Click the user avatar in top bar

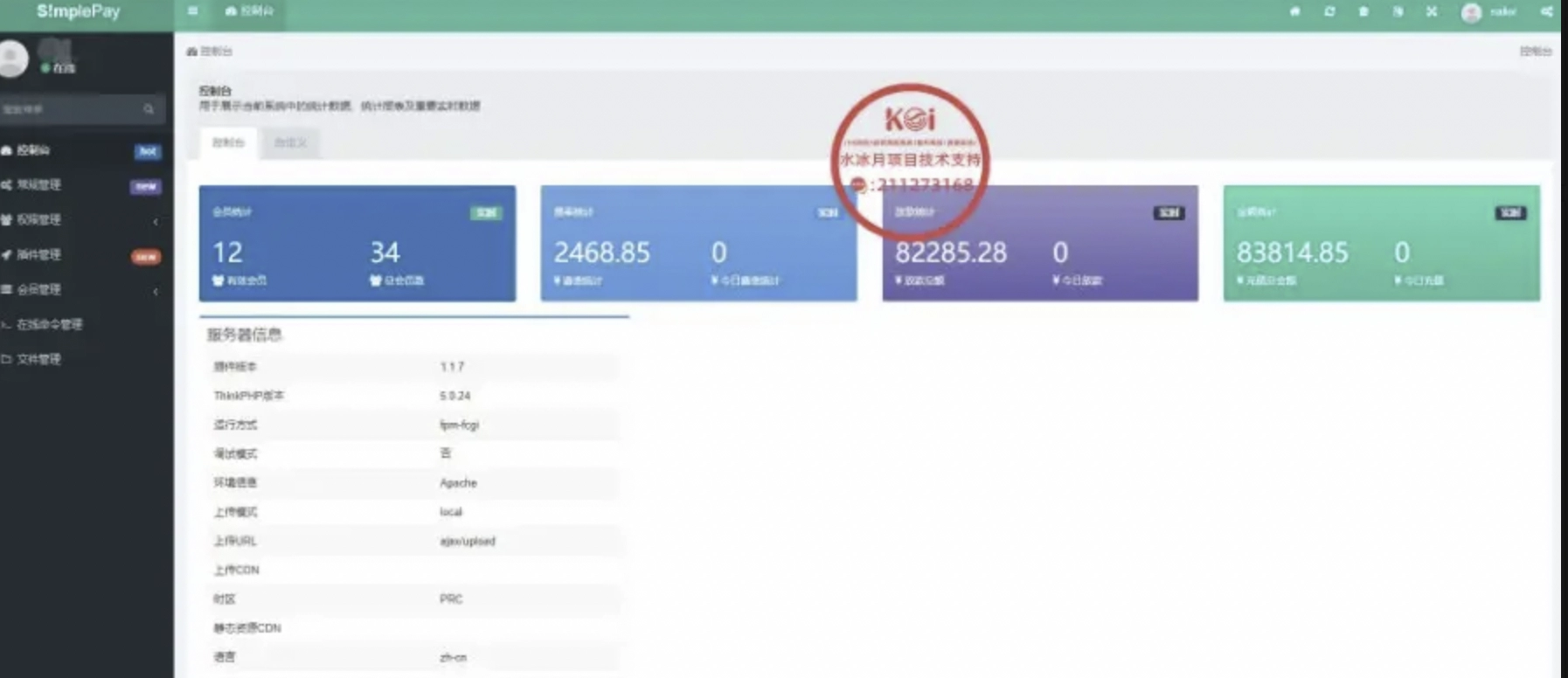[1472, 12]
